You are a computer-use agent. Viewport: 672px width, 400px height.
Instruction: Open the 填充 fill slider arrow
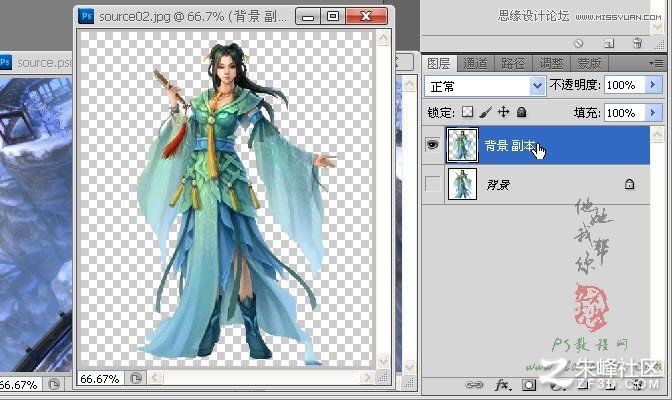(653, 112)
